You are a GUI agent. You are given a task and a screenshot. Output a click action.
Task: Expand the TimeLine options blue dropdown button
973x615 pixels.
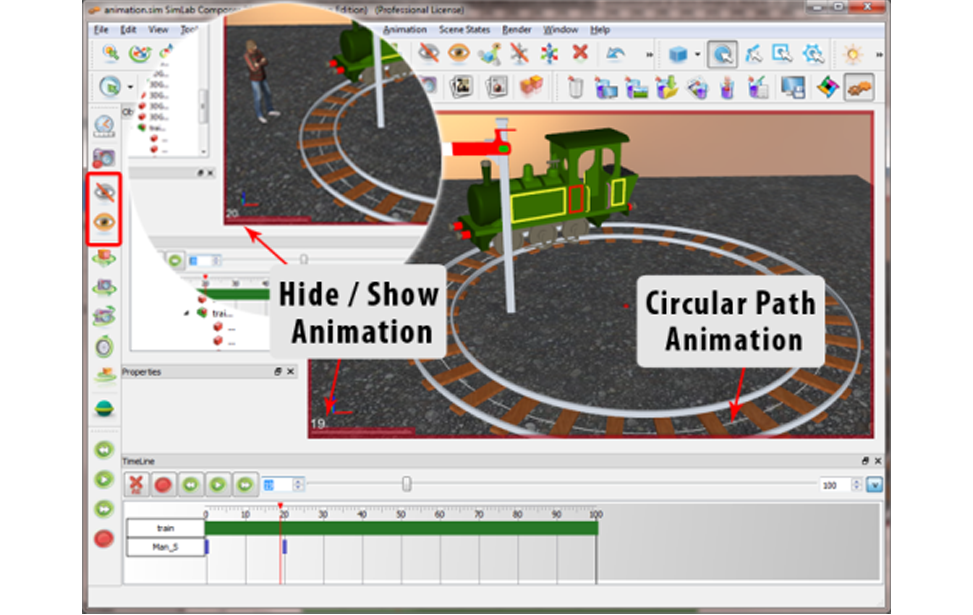click(x=875, y=485)
